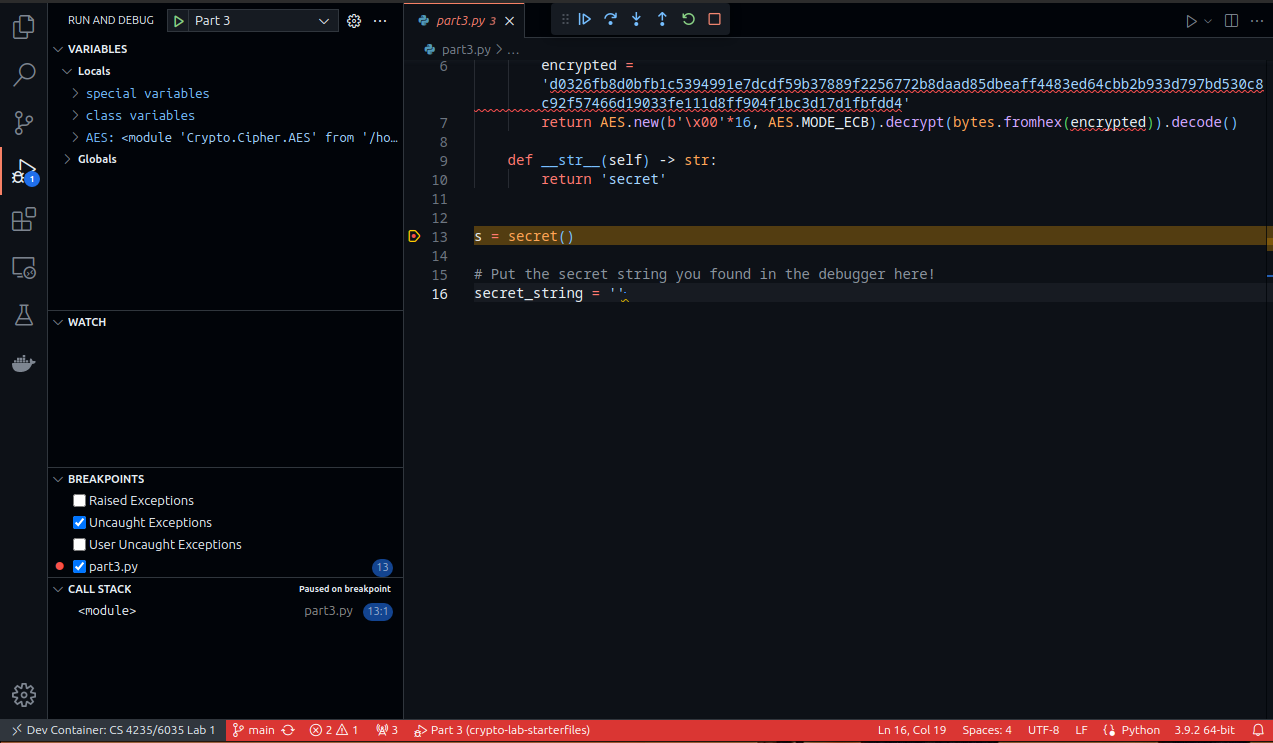Disable Uncaught Exceptions breakpoint
The width and height of the screenshot is (1273, 743).
point(80,522)
